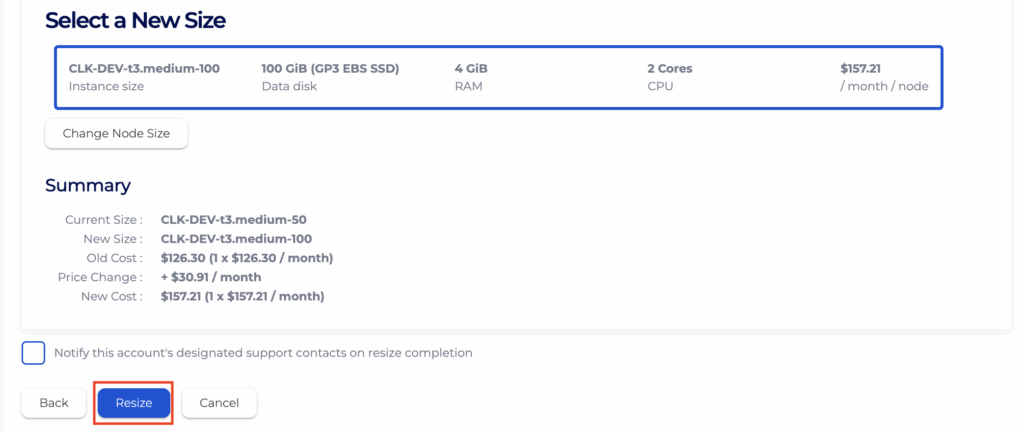1024x431 pixels.
Task: Click the $157.21 per month per node price
Action: [861, 69]
